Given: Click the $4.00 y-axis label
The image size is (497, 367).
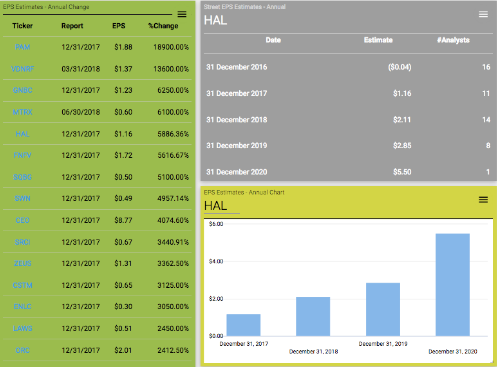Looking at the screenshot, I should coord(216,261).
